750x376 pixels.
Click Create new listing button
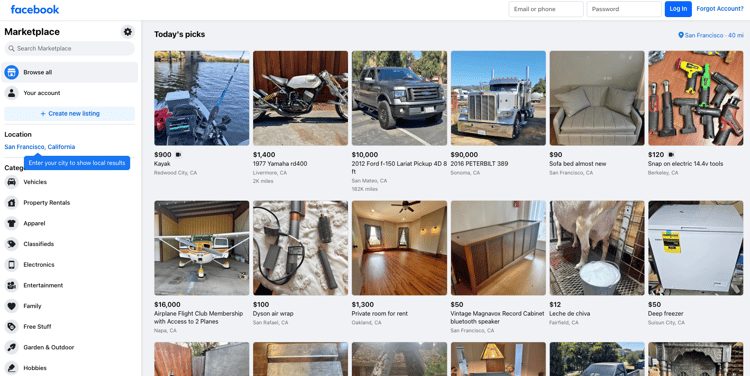pyautogui.click(x=69, y=113)
